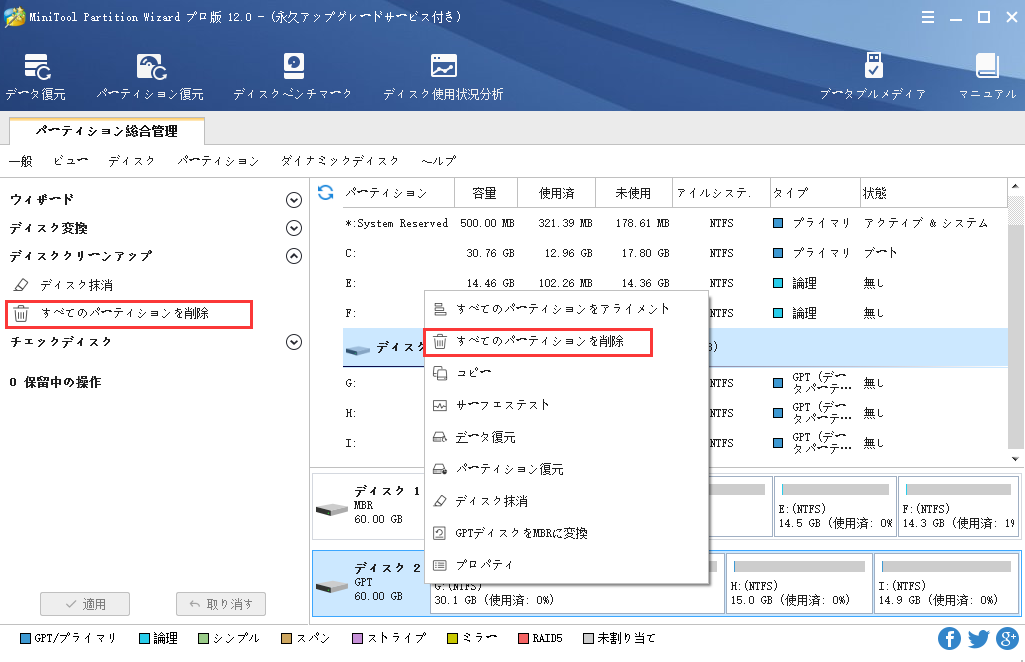Sort by the 使用済 column header
The image size is (1025, 662).
point(556,193)
